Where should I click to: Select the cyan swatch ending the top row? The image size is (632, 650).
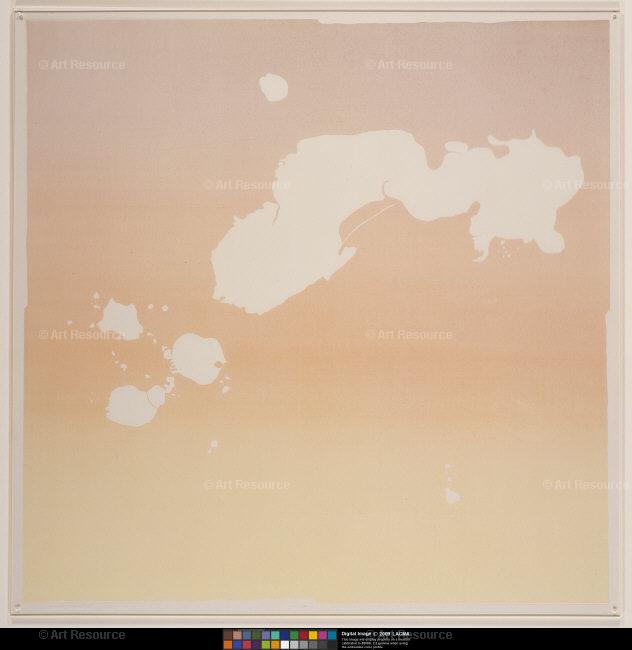click(x=332, y=635)
